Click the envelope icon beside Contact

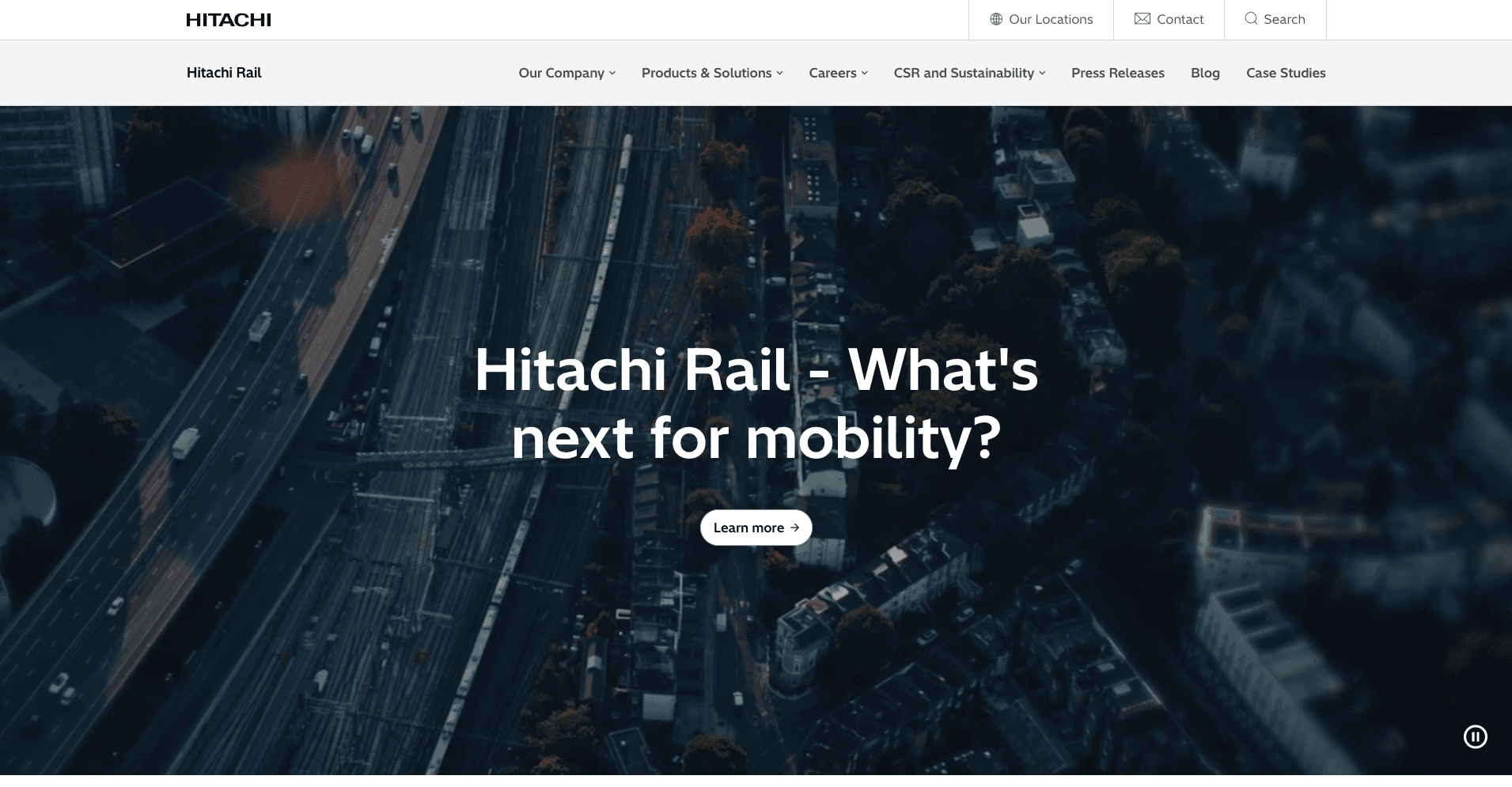[x=1143, y=19]
